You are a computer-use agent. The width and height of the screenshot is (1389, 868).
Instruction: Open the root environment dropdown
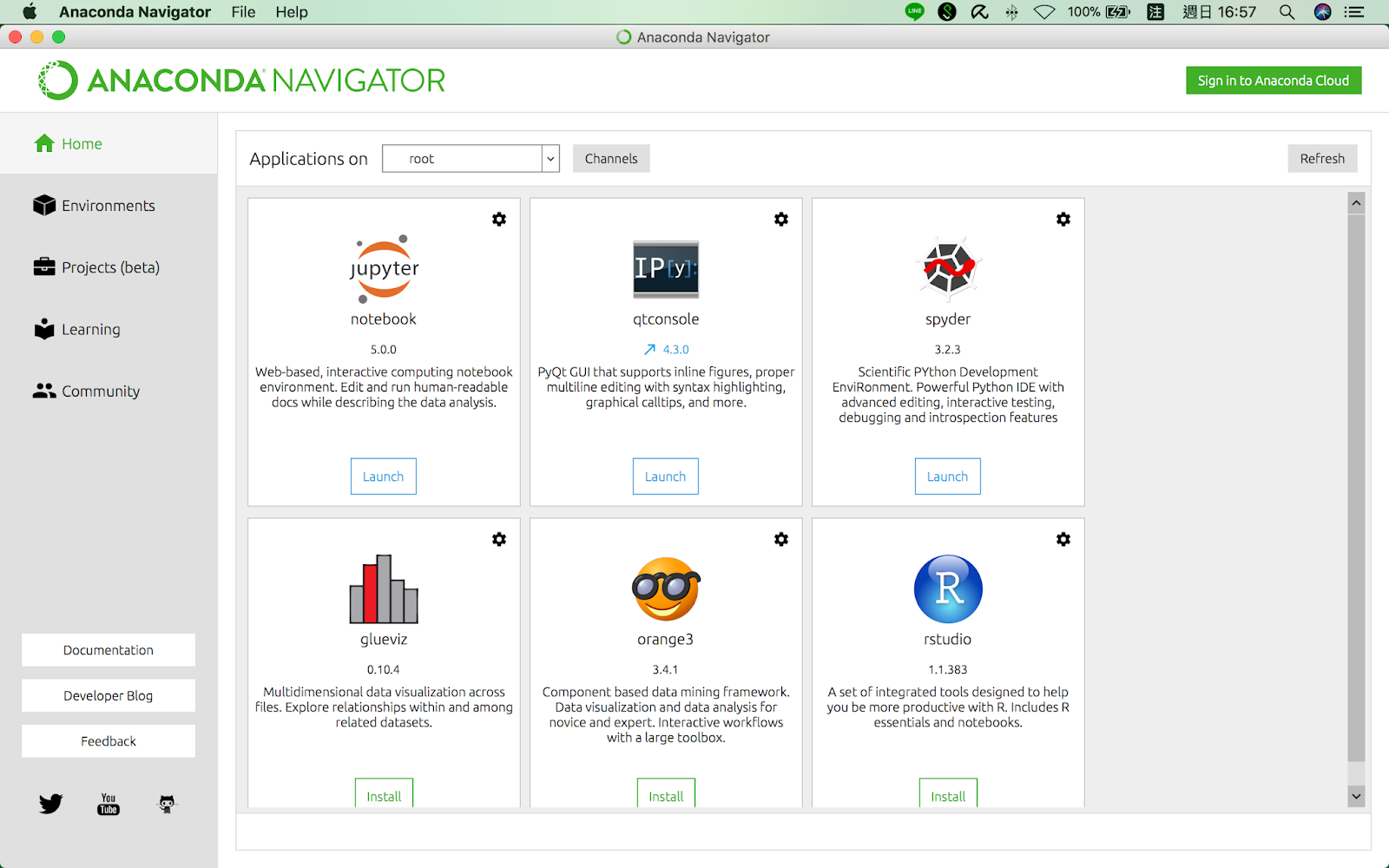click(x=471, y=159)
